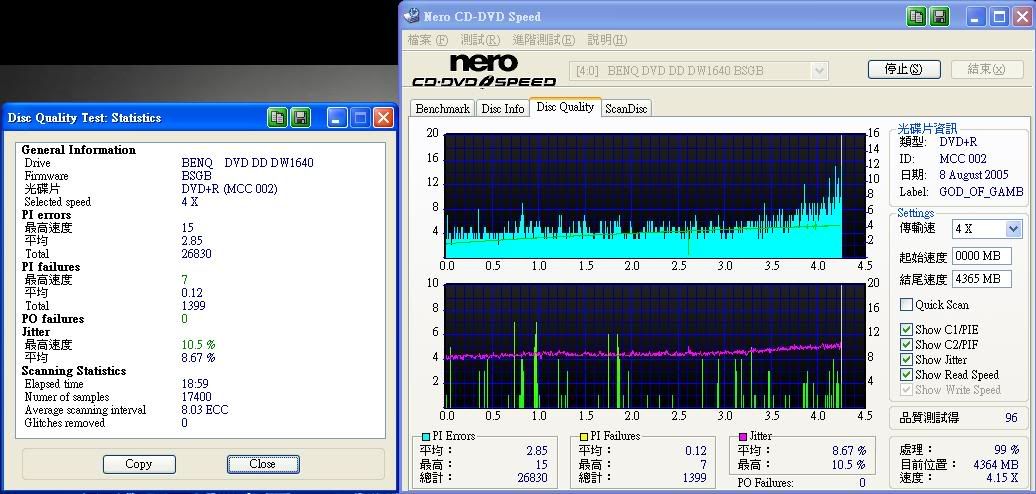Minimize the Nero CD-DVD Speed window
The width and height of the screenshot is (1036, 494).
[x=977, y=17]
